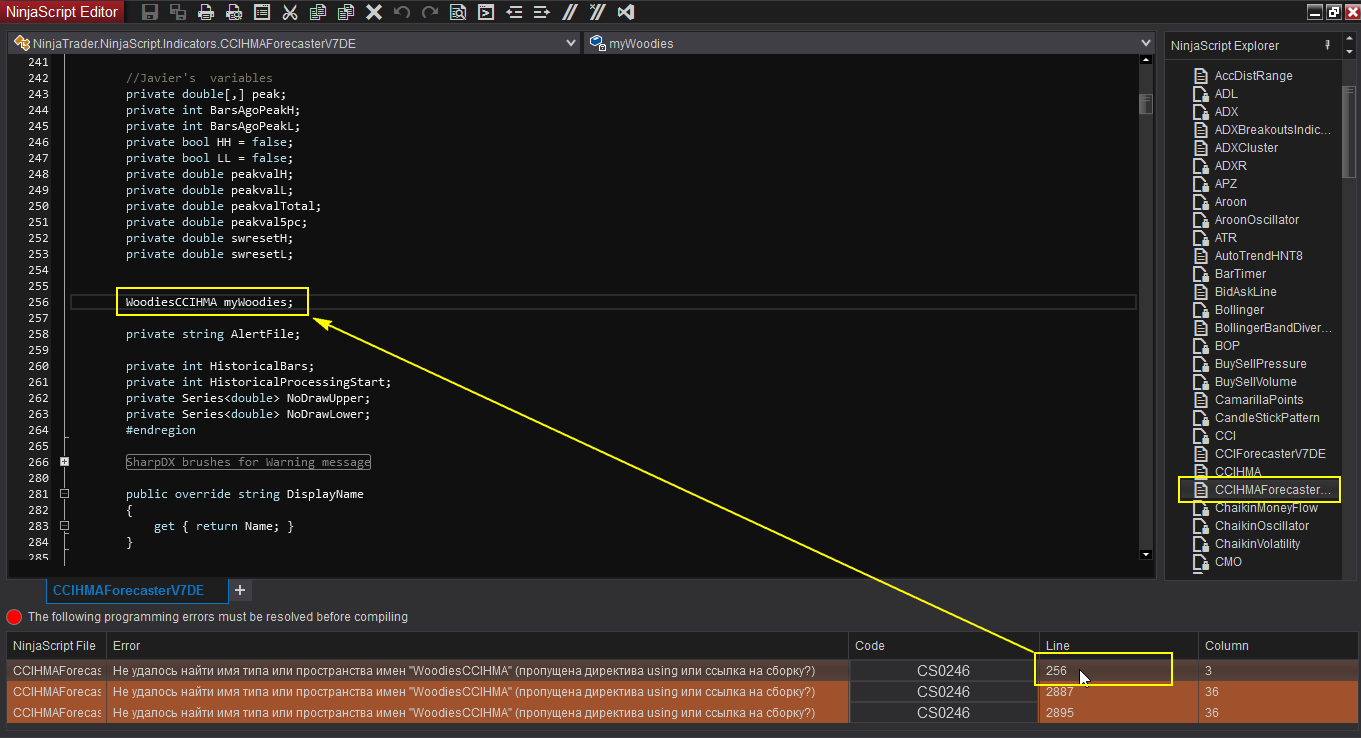Sort errors by Column header
Screen dimensions: 1361x738
(x=1277, y=646)
